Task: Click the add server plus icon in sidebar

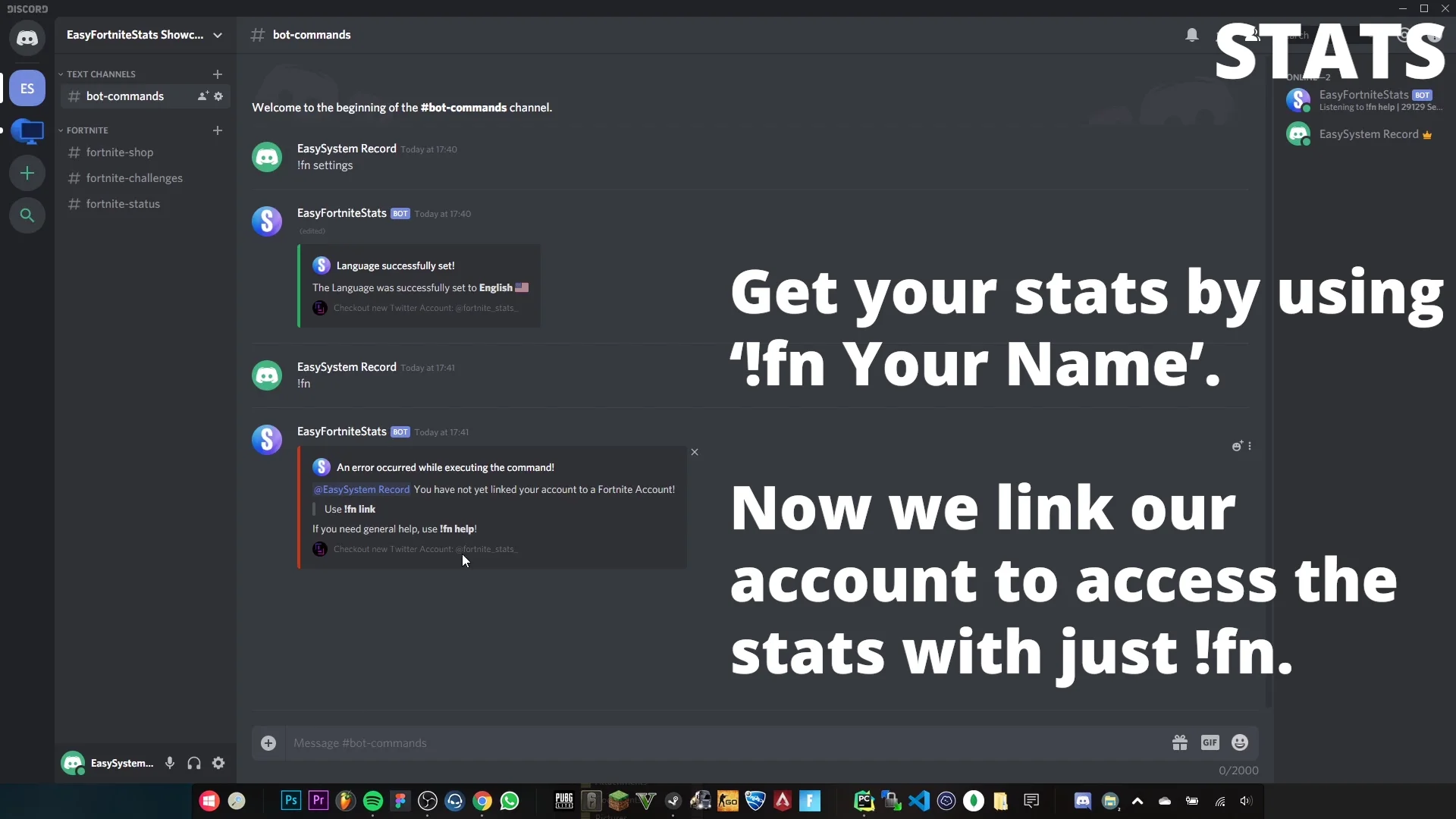Action: (27, 172)
